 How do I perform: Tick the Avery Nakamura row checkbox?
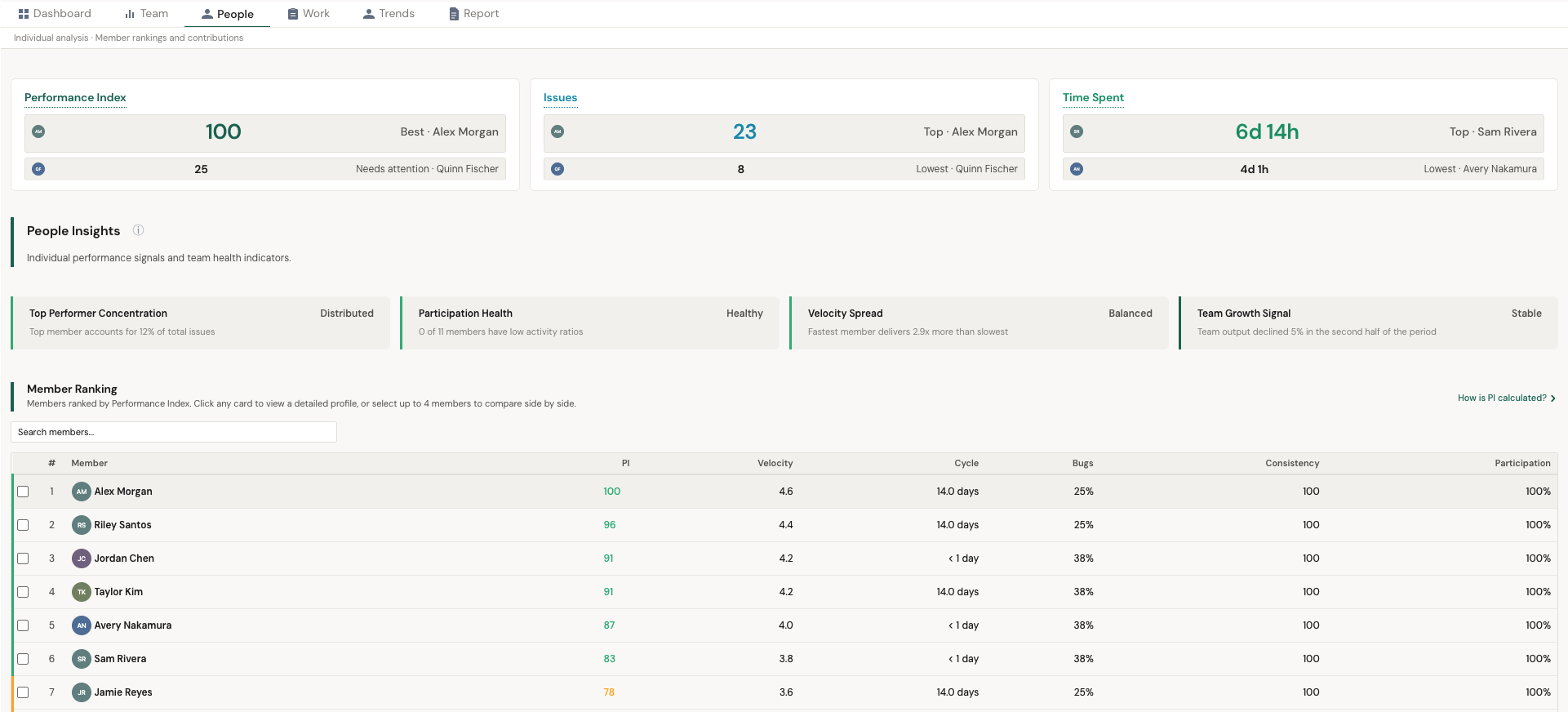23,625
